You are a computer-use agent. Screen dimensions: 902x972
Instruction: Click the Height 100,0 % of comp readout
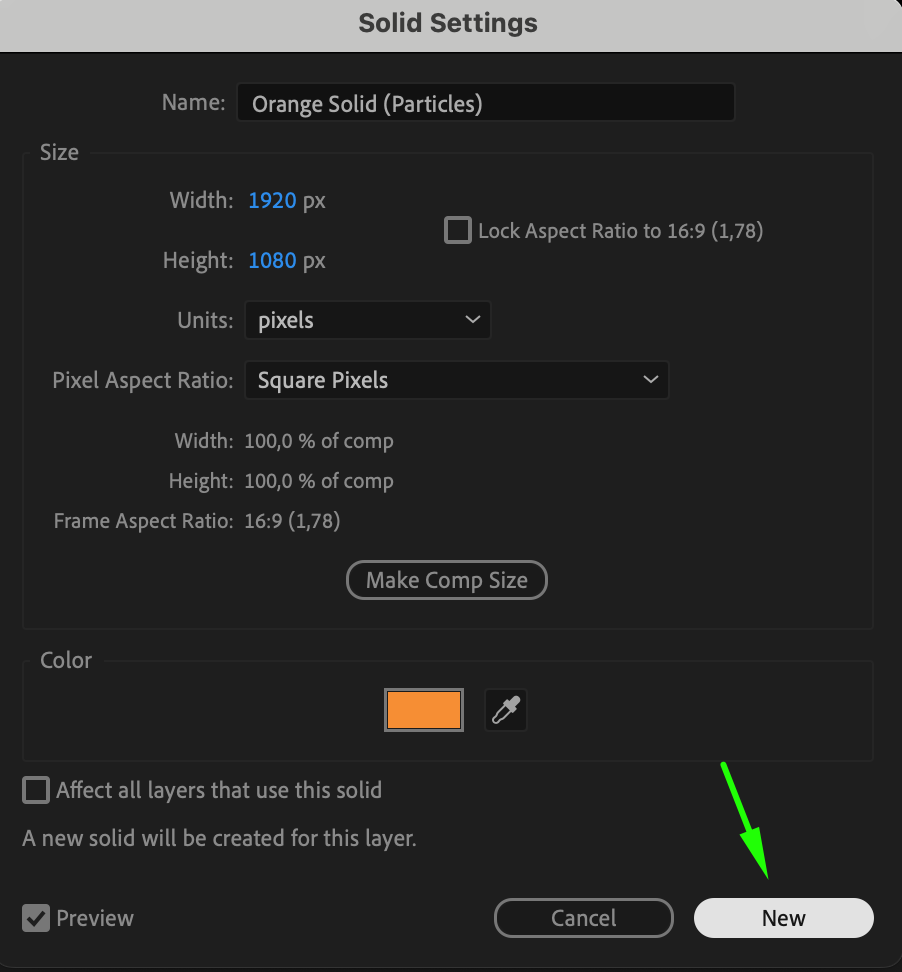click(x=318, y=481)
